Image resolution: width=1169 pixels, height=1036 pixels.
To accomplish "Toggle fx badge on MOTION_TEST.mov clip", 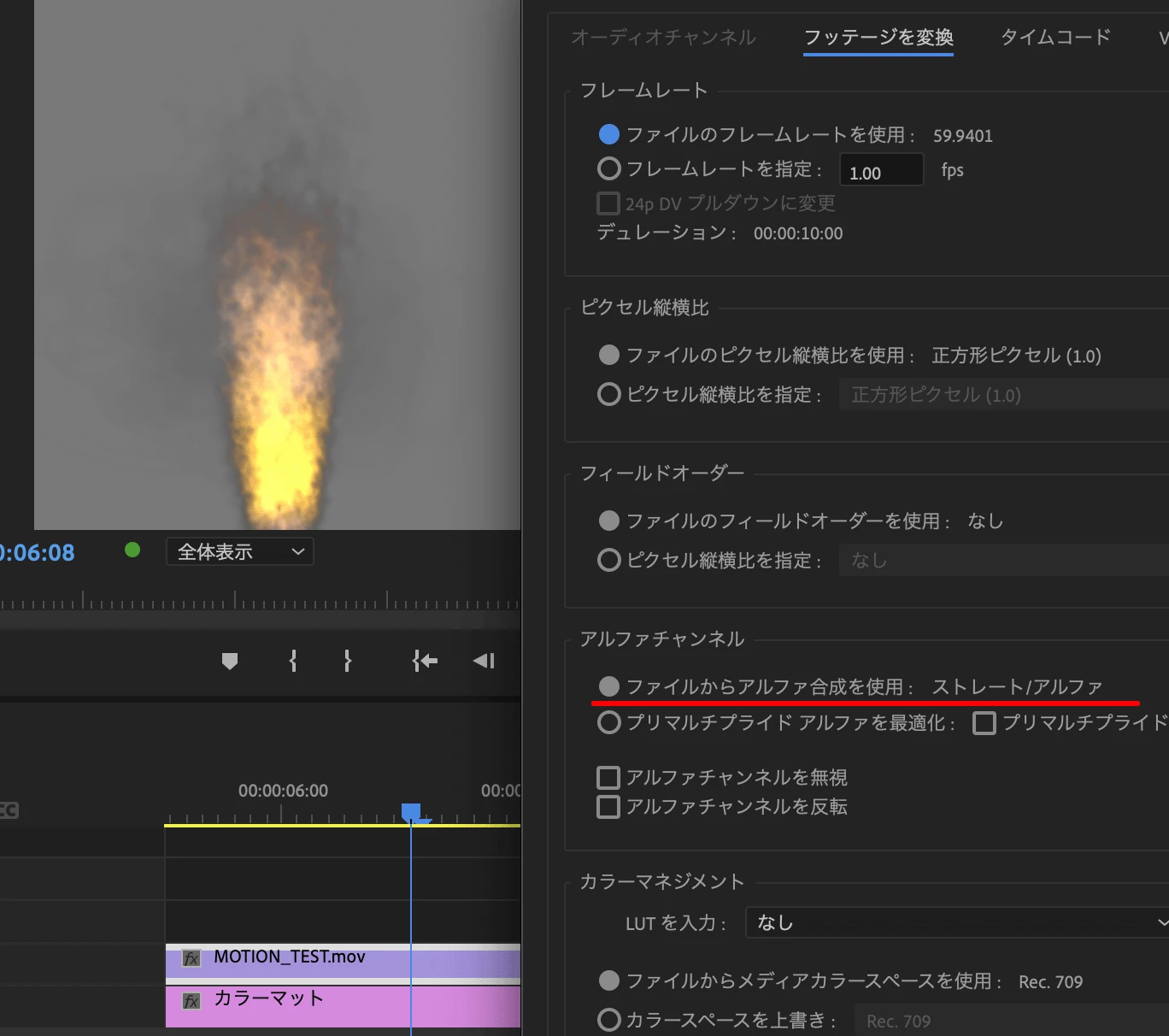I will click(x=191, y=958).
